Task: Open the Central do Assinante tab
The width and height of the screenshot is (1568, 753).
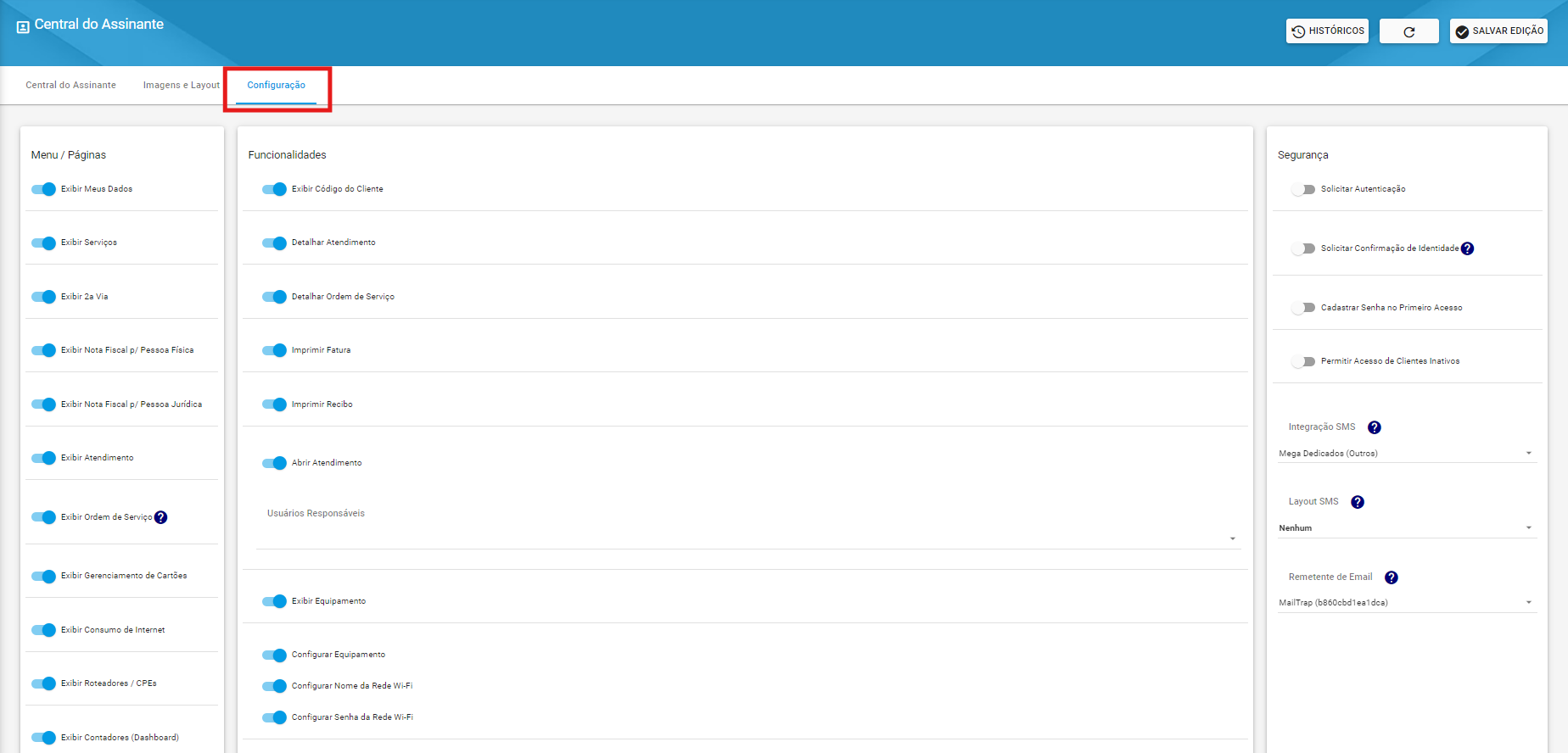Action: (71, 85)
